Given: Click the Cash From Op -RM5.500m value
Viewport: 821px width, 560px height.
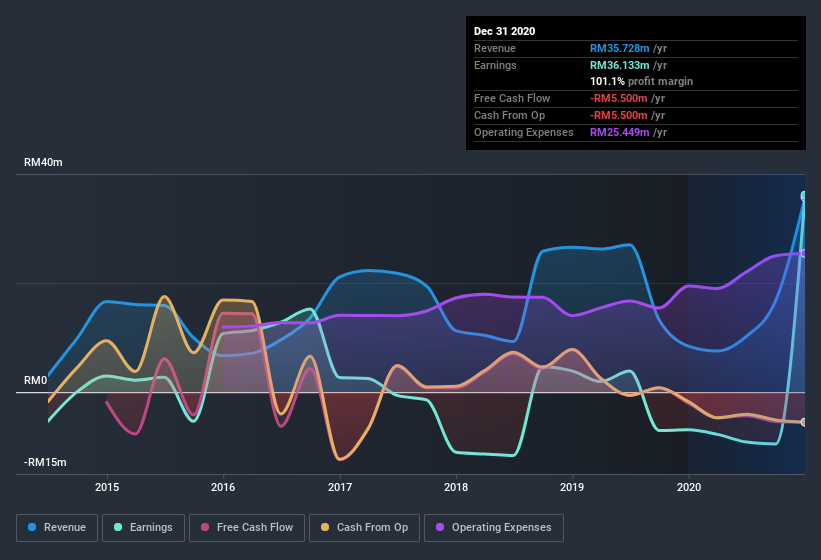Looking at the screenshot, I should coord(619,115).
